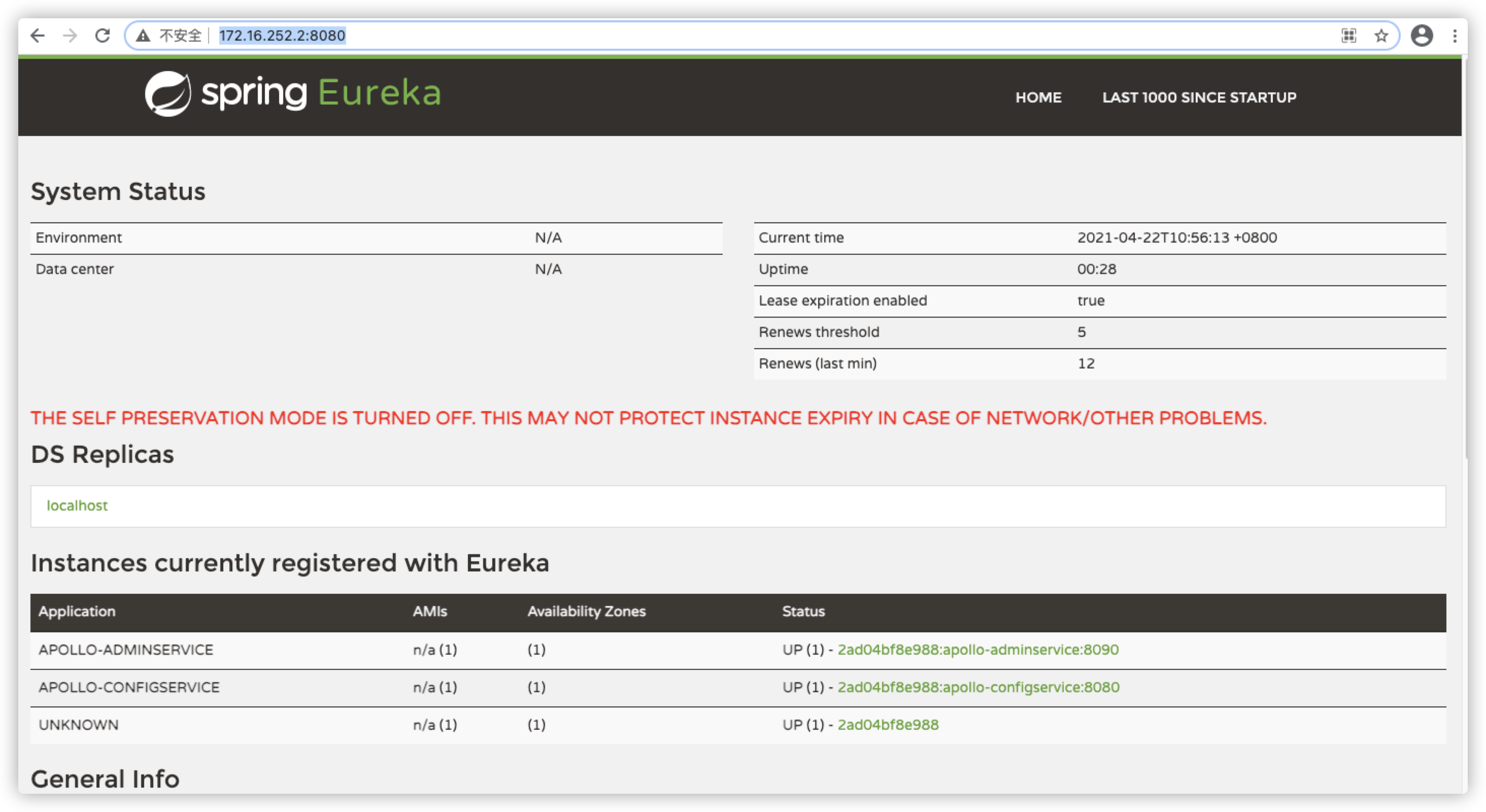Open Chrome three-dot menu
This screenshot has width=1486, height=812.
coord(1455,36)
